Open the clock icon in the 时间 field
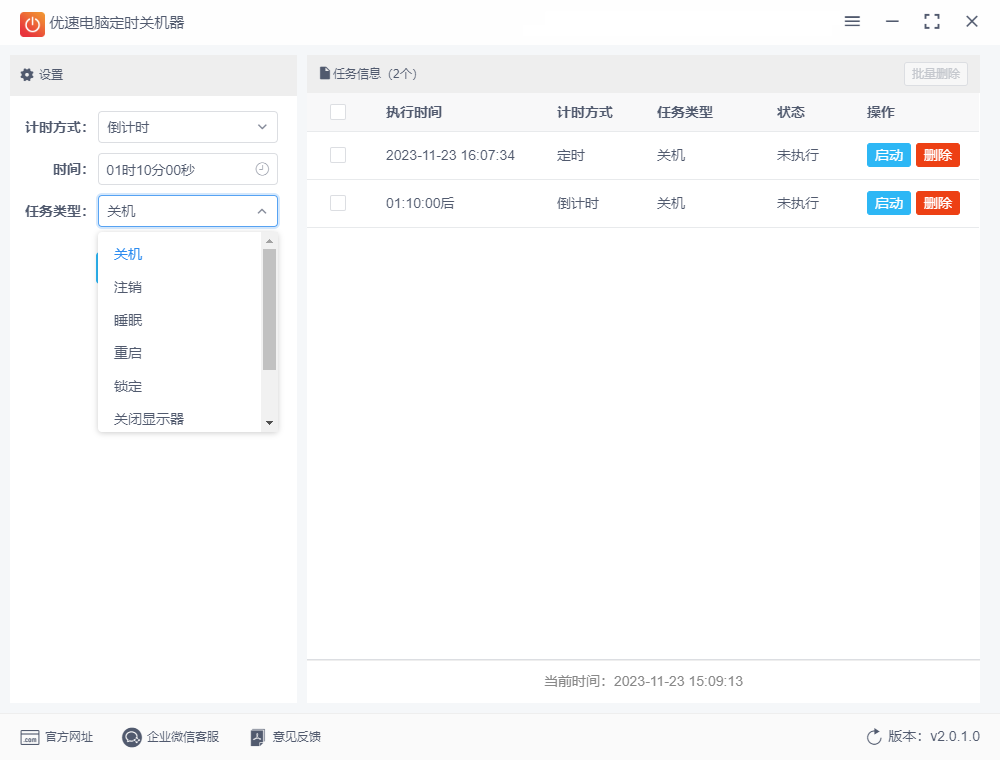Screen dimensions: 1000x760 (x=262, y=169)
